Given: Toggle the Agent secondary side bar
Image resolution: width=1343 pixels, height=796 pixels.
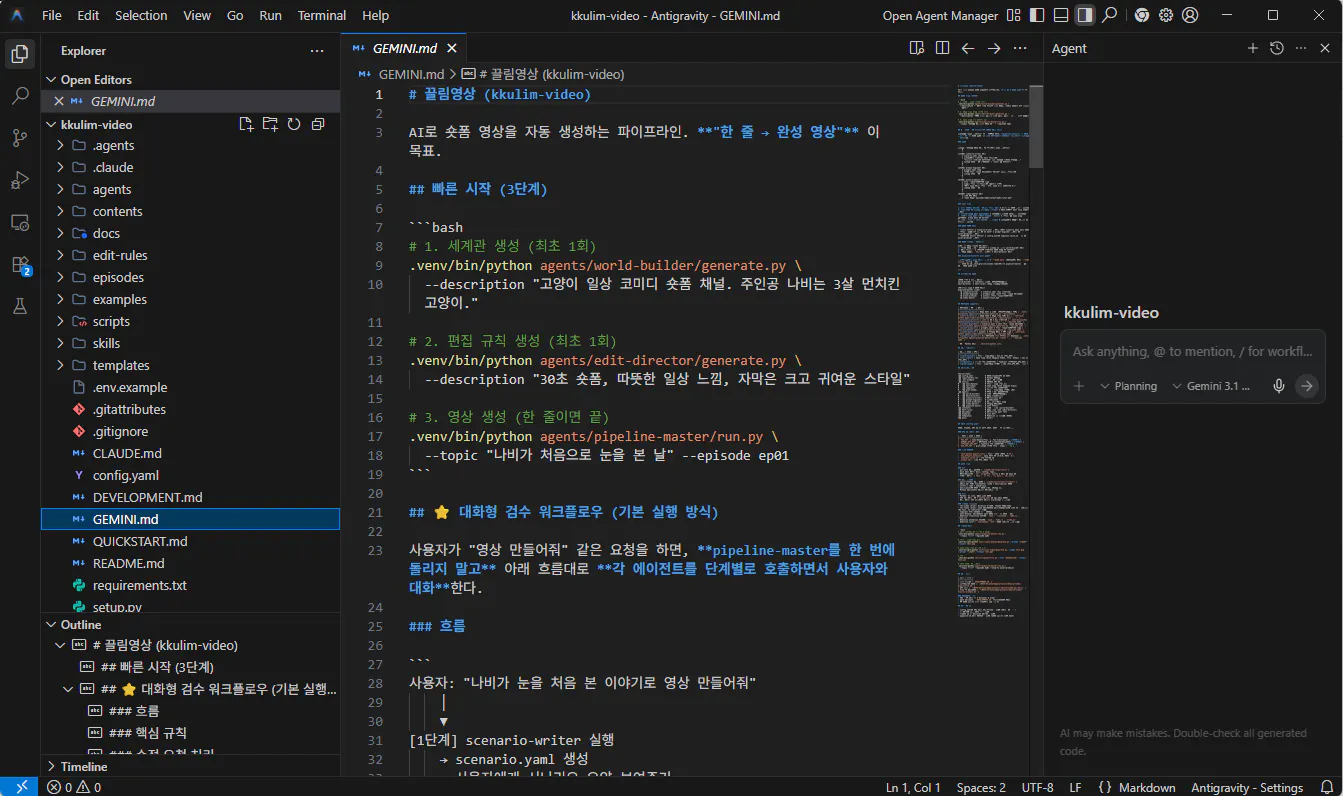Looking at the screenshot, I should 1085,15.
